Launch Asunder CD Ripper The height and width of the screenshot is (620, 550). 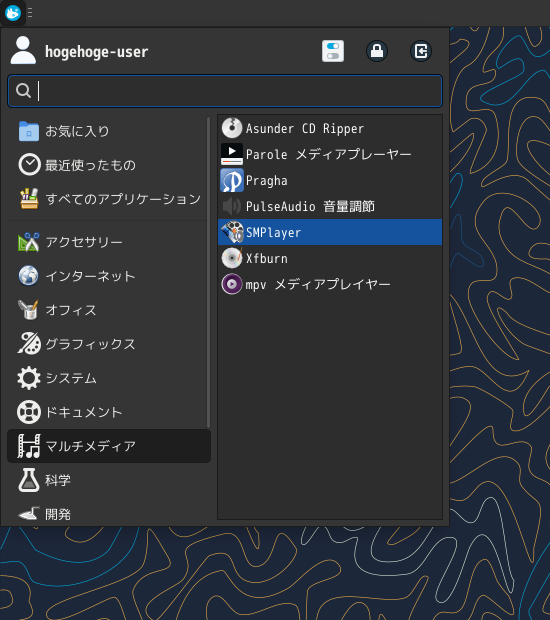point(330,128)
